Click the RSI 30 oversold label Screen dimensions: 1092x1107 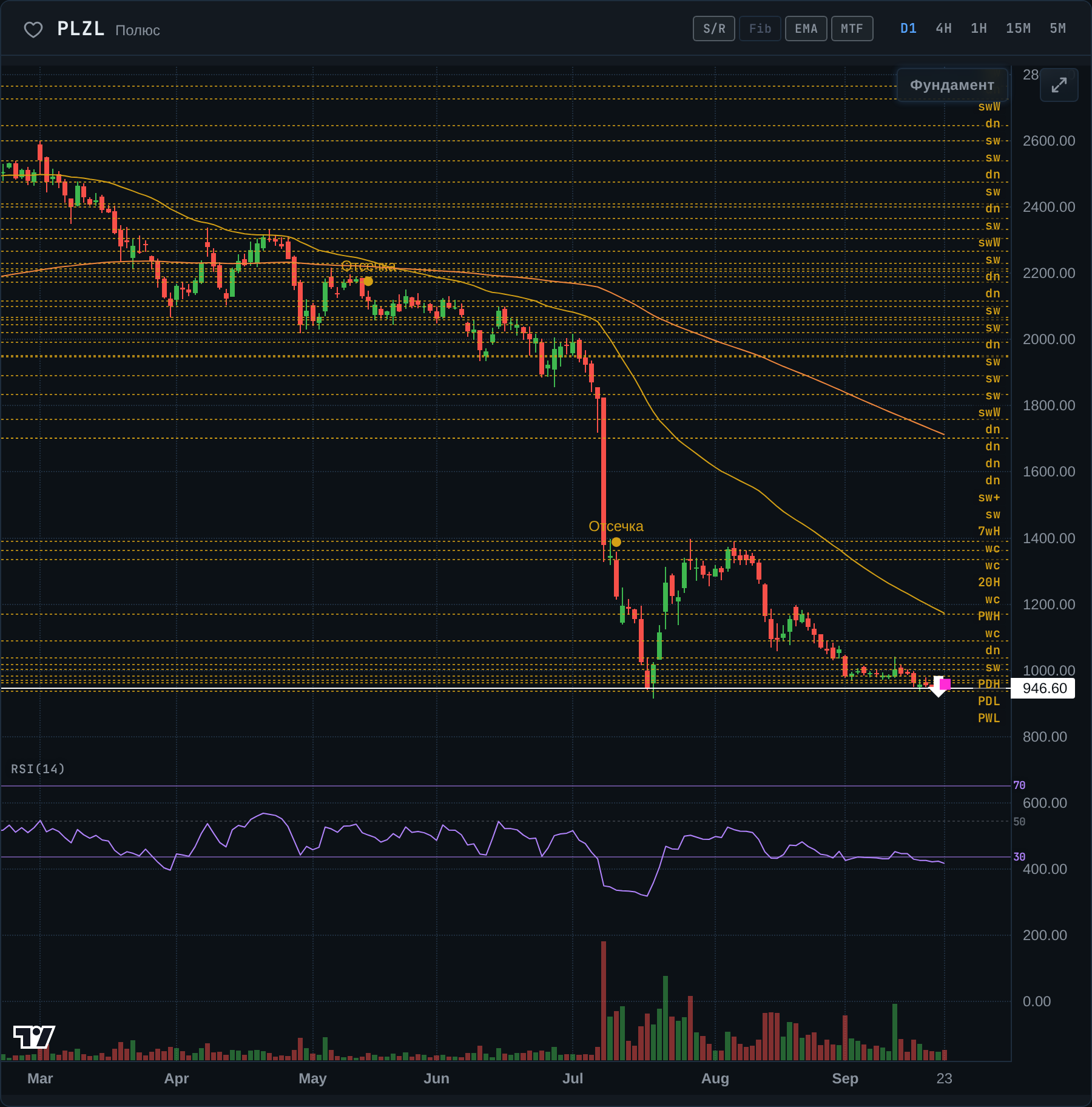(x=1019, y=857)
